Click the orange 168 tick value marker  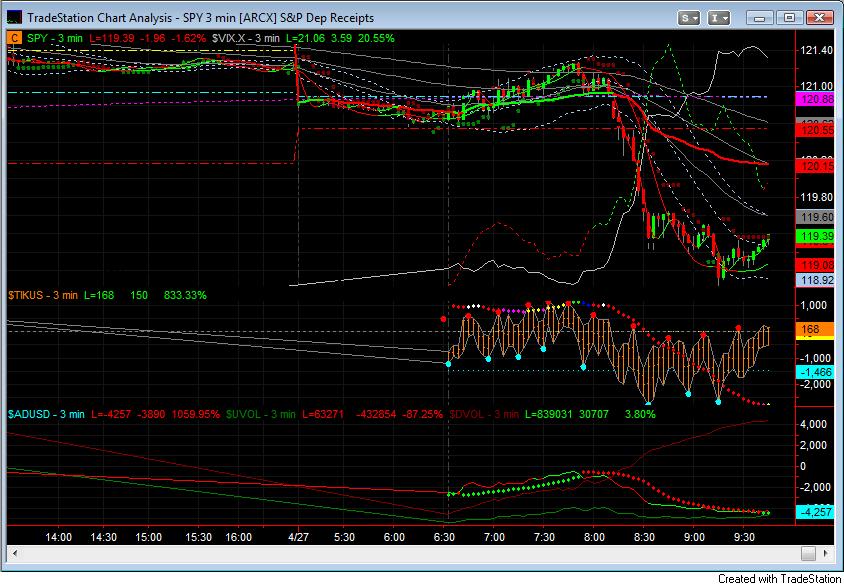[816, 328]
